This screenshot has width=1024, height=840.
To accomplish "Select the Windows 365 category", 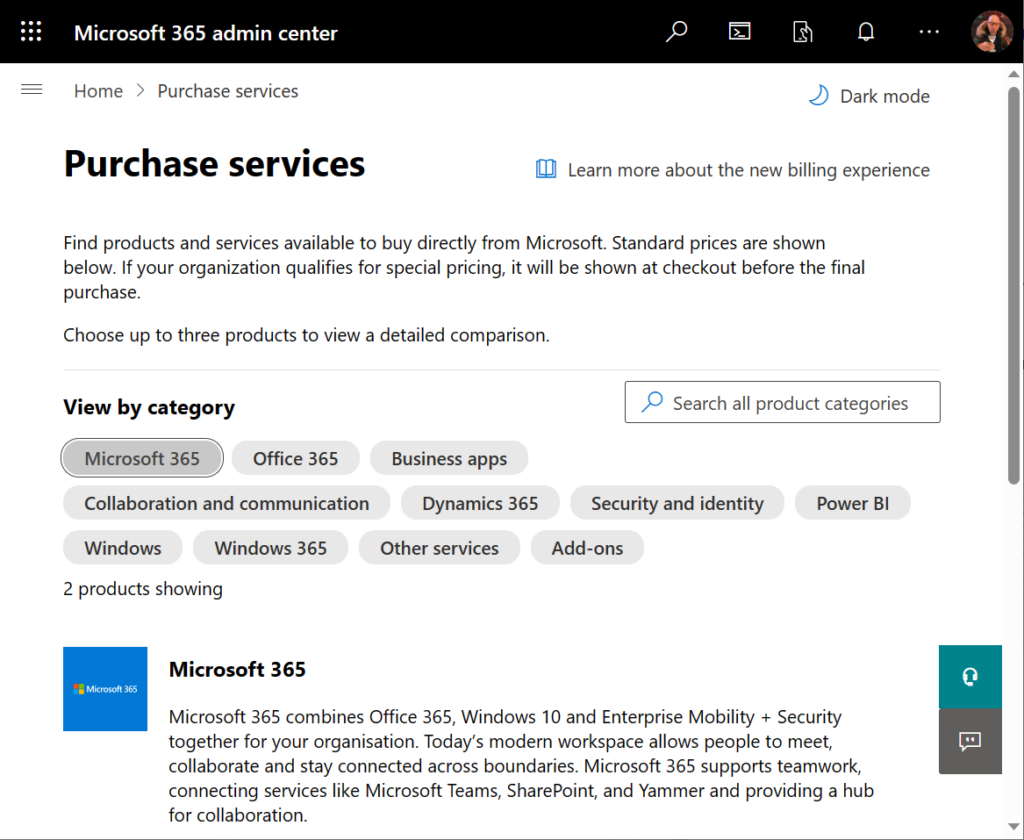I will click(270, 547).
